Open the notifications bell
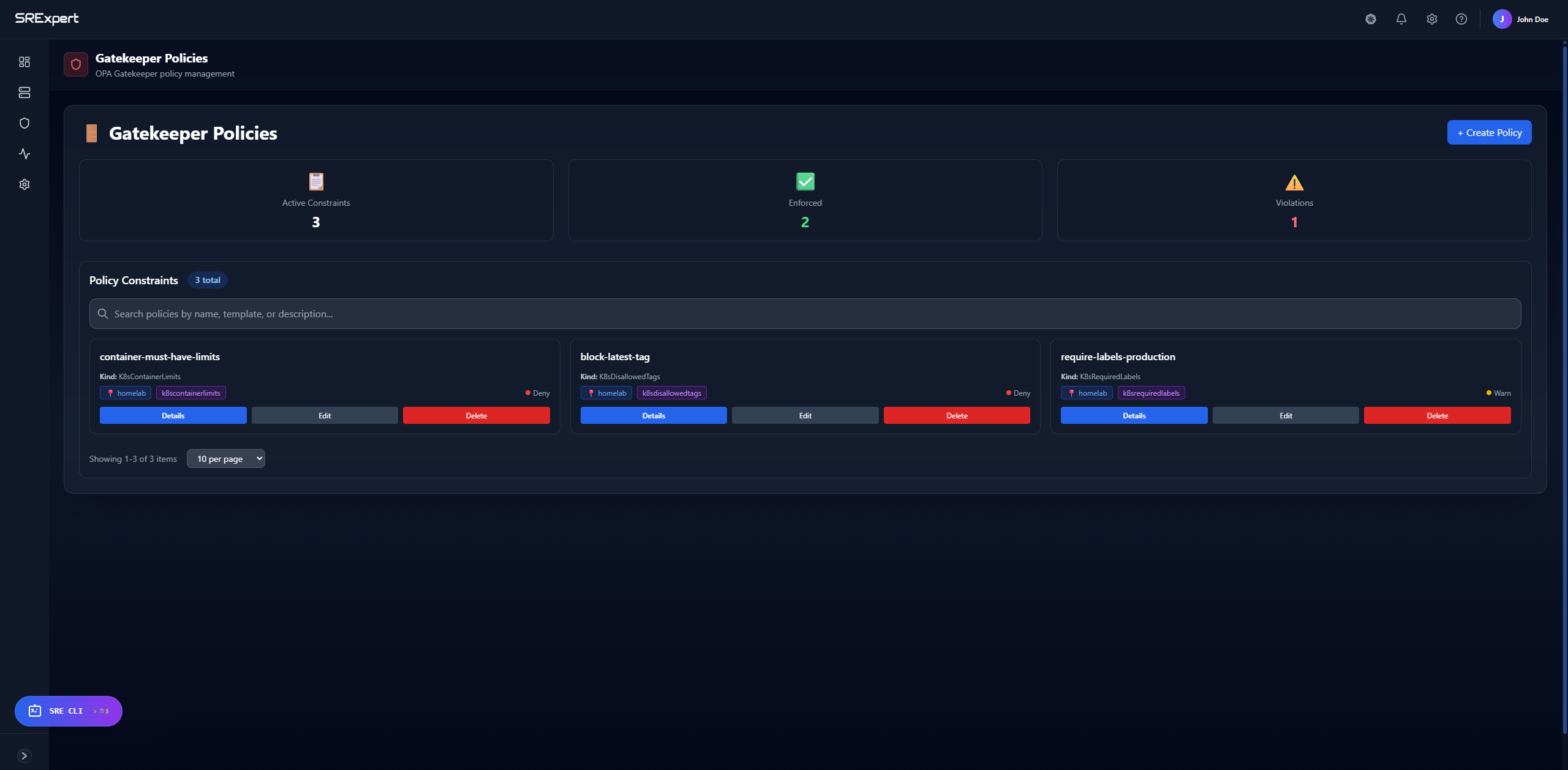1568x770 pixels. click(1401, 19)
